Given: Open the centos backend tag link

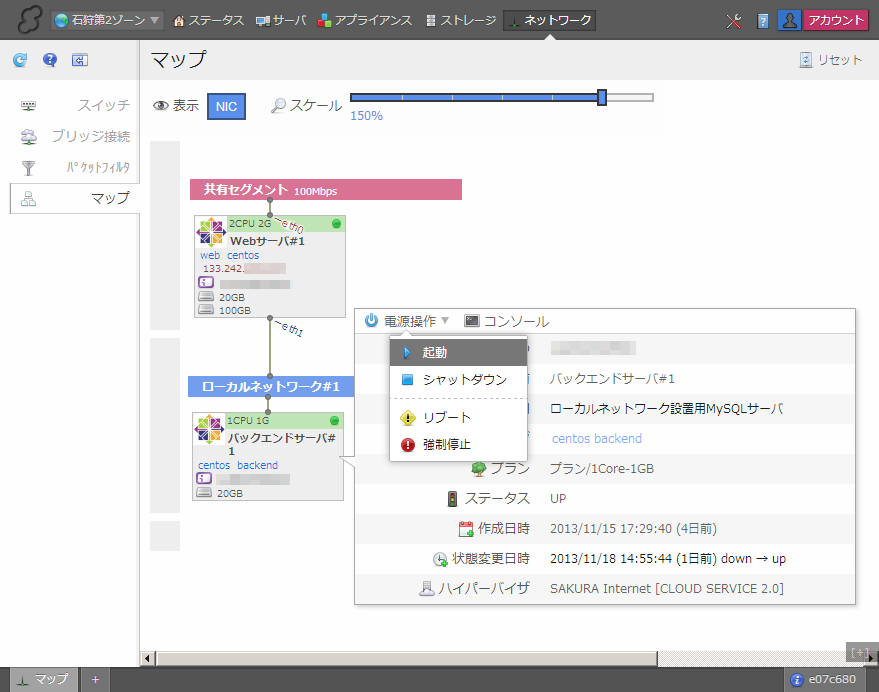Looking at the screenshot, I should (x=596, y=438).
